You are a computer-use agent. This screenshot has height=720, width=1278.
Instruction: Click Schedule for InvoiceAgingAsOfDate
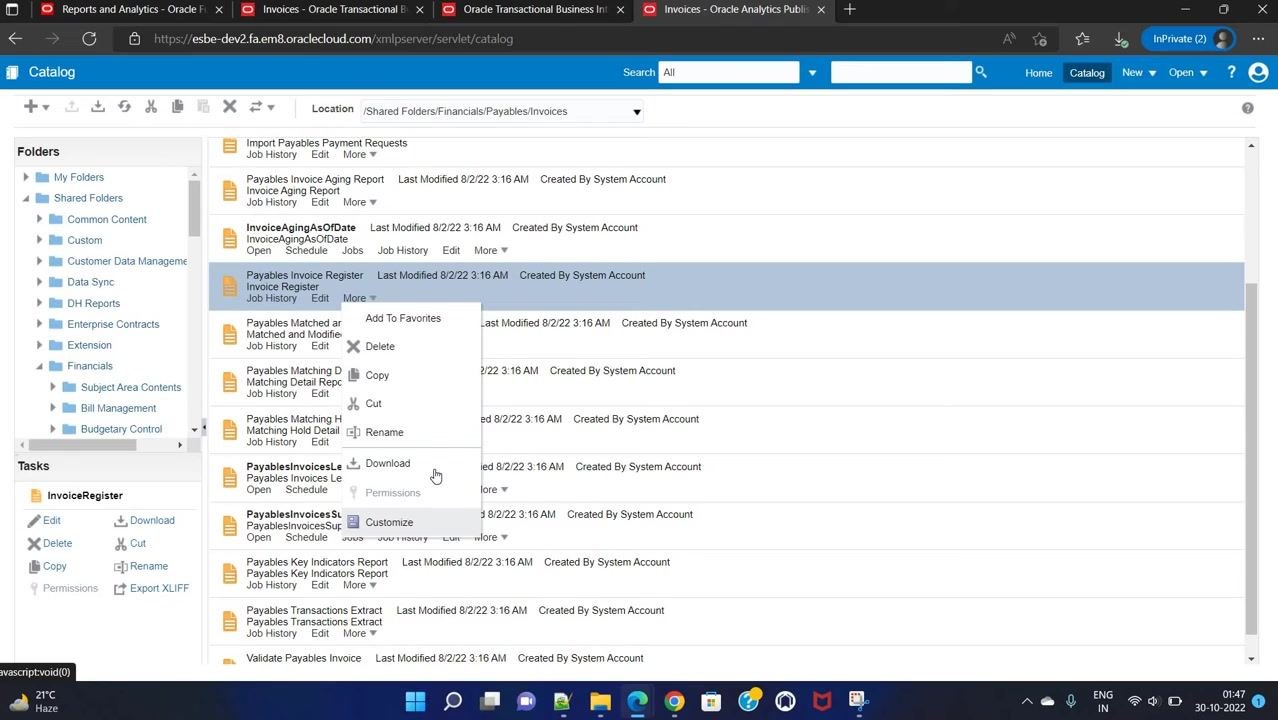306,250
